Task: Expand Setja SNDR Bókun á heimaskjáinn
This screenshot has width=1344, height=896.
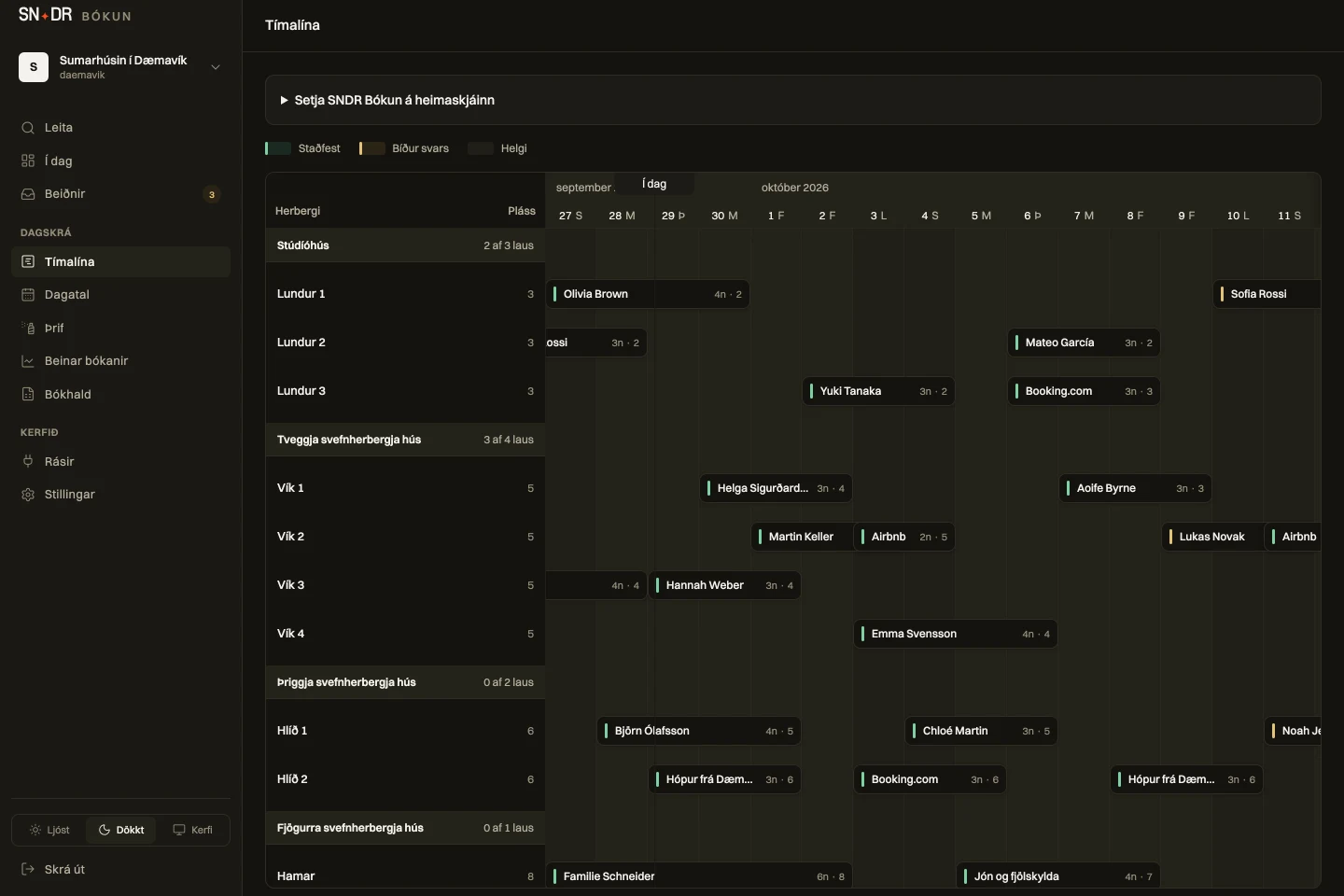Action: (793, 100)
